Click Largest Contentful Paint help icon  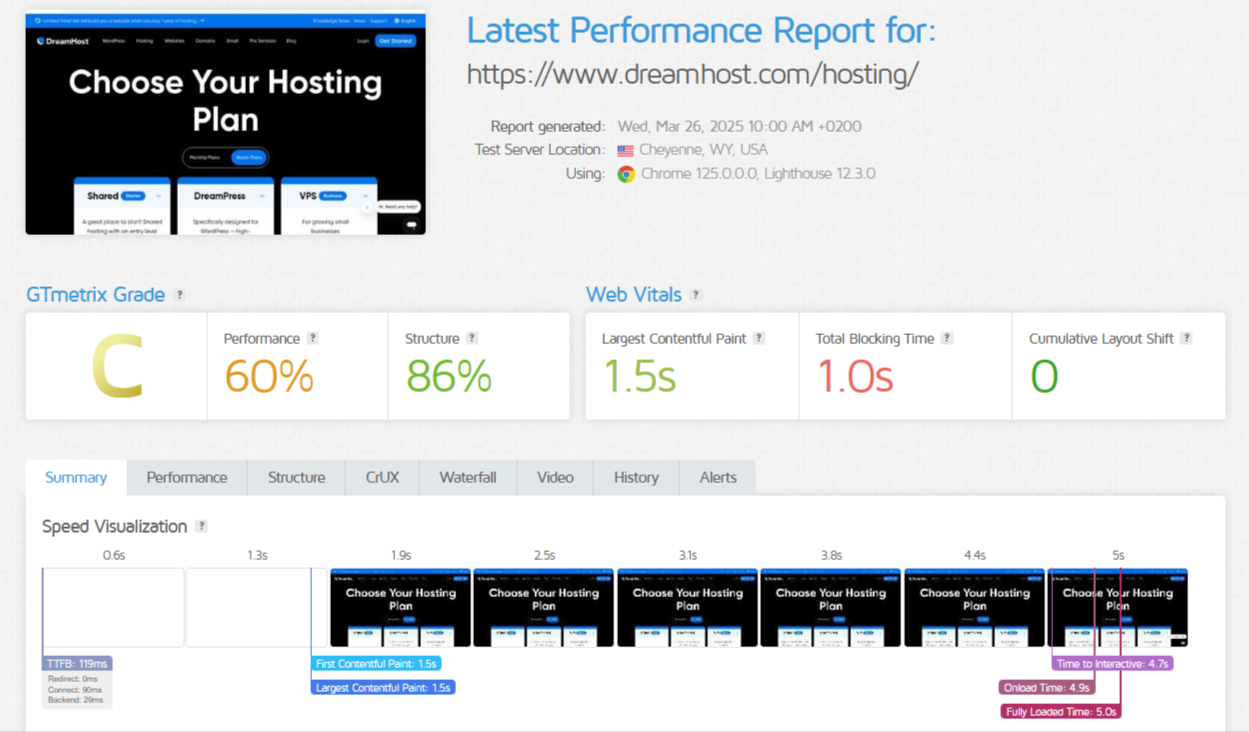[759, 338]
